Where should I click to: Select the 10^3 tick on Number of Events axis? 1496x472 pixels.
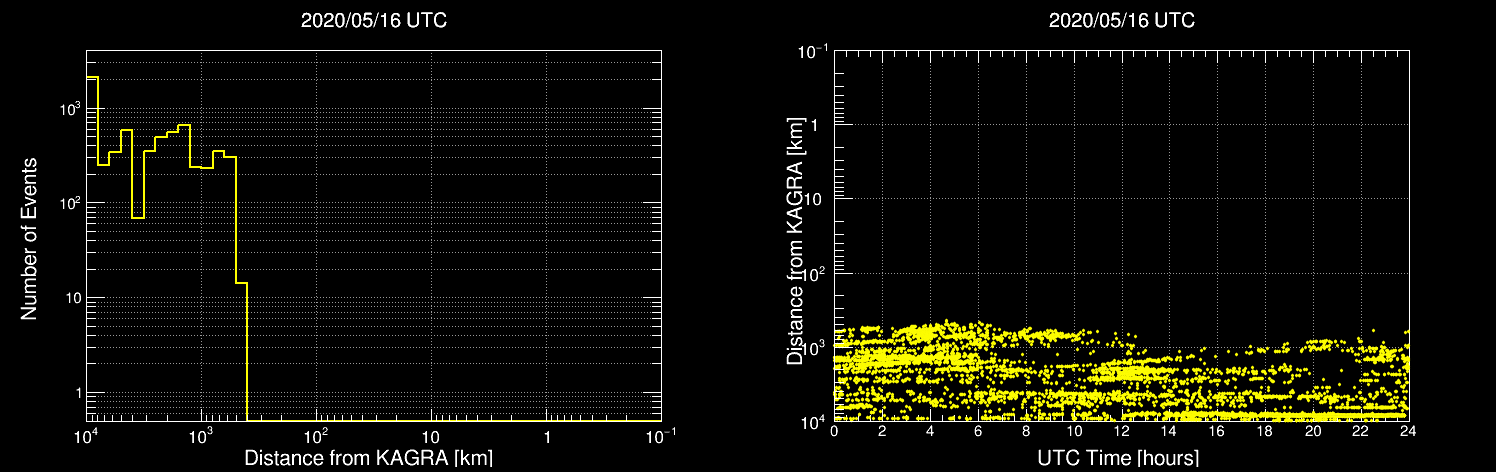pyautogui.click(x=69, y=107)
